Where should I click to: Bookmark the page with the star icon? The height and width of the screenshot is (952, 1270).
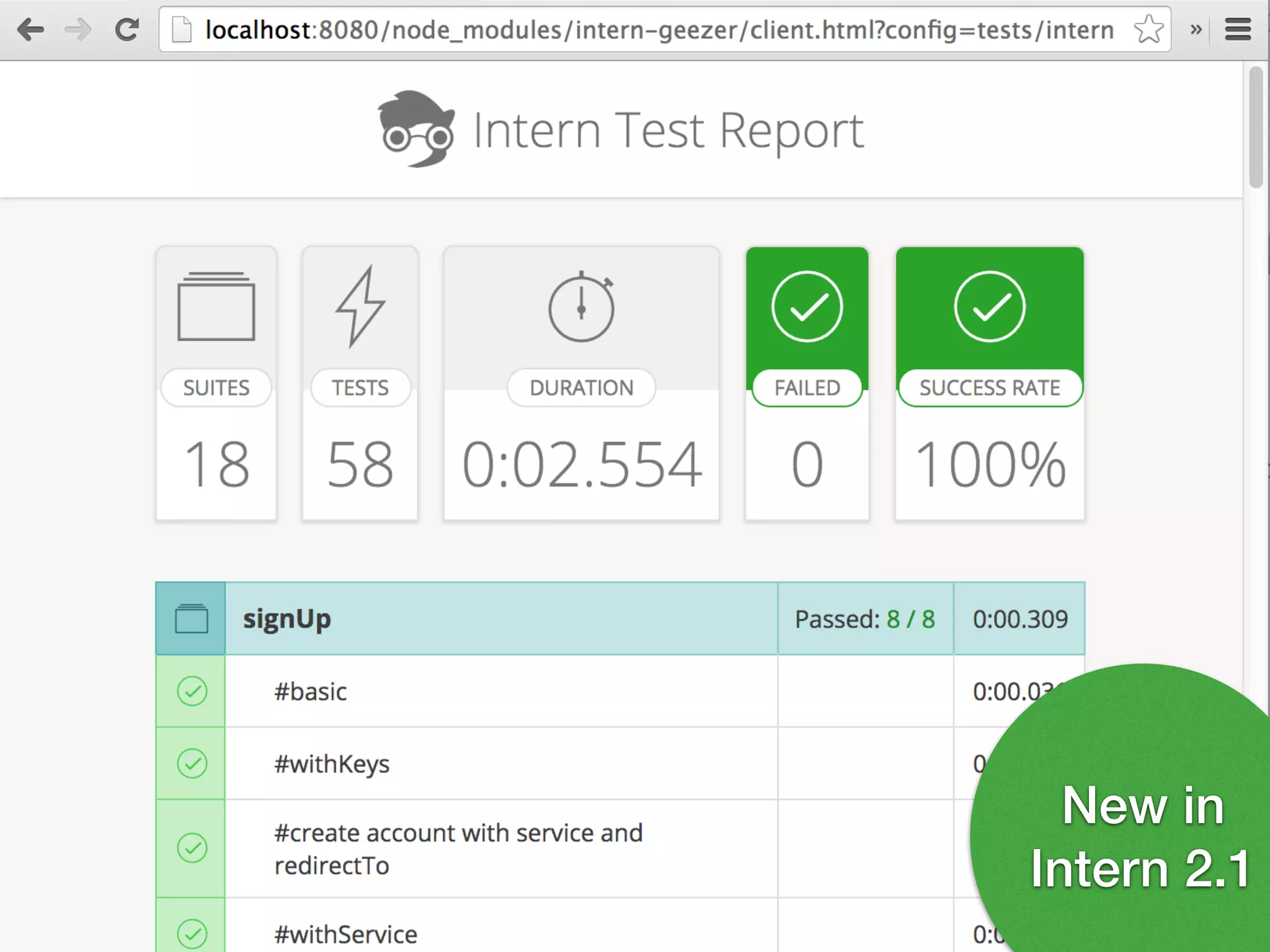(x=1148, y=29)
